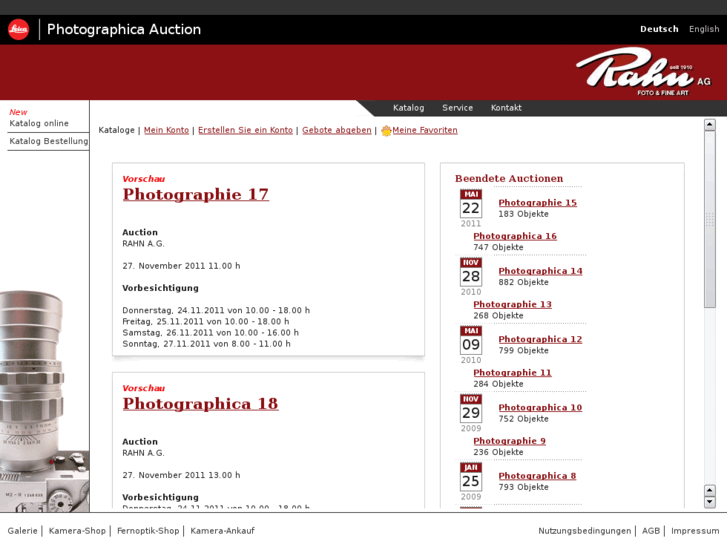Image resolution: width=727 pixels, height=545 pixels.
Task: Click the Nov 29 calendar date icon
Action: click(471, 408)
